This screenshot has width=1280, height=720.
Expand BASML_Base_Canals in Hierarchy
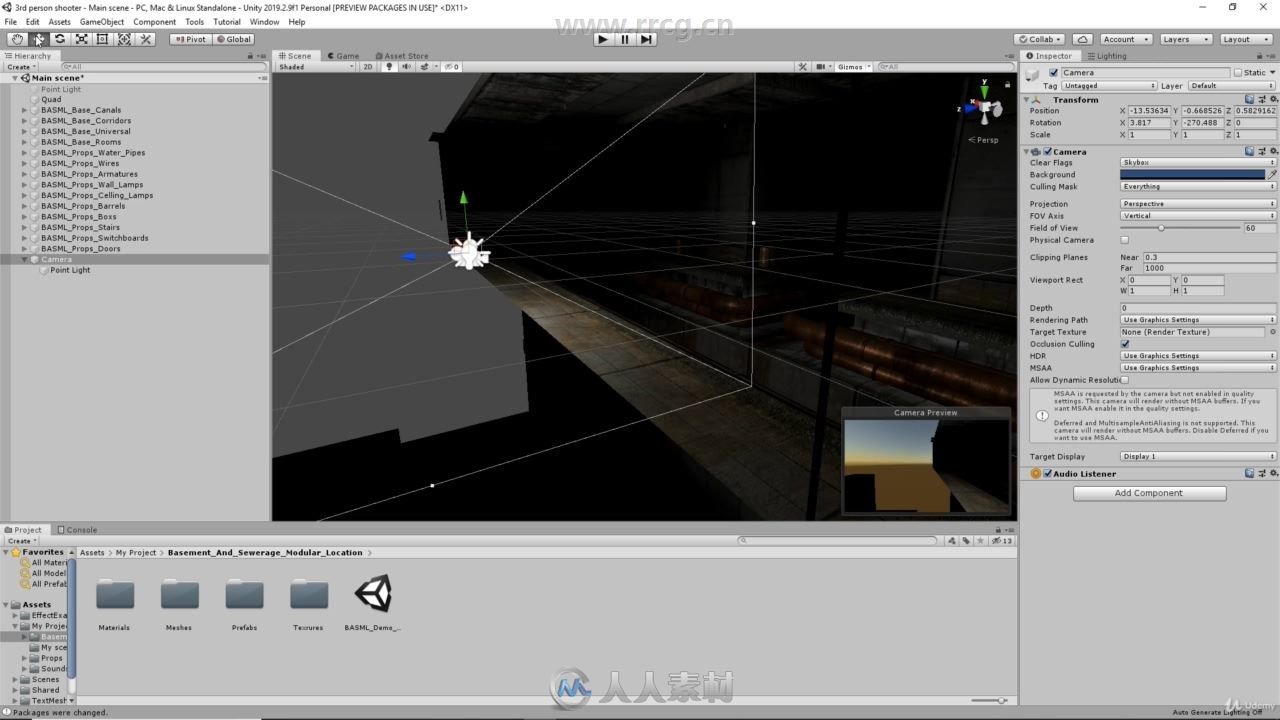click(x=25, y=110)
